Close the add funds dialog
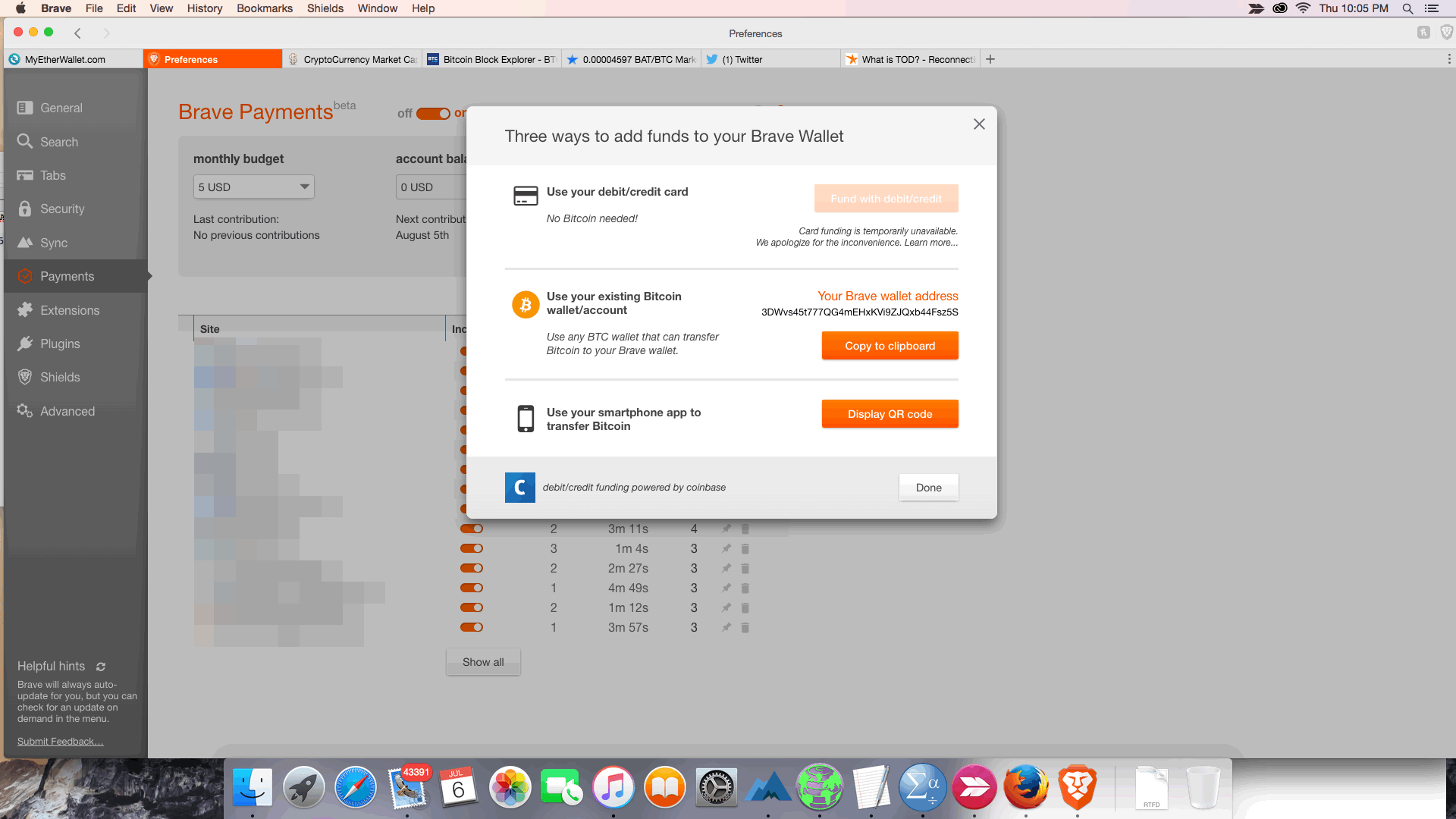This screenshot has height=819, width=1456. tap(979, 124)
